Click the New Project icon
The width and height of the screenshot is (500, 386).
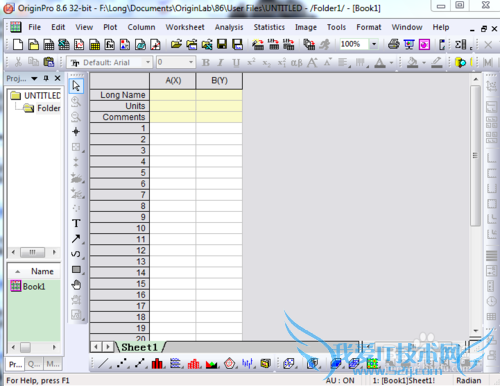[x=18, y=44]
